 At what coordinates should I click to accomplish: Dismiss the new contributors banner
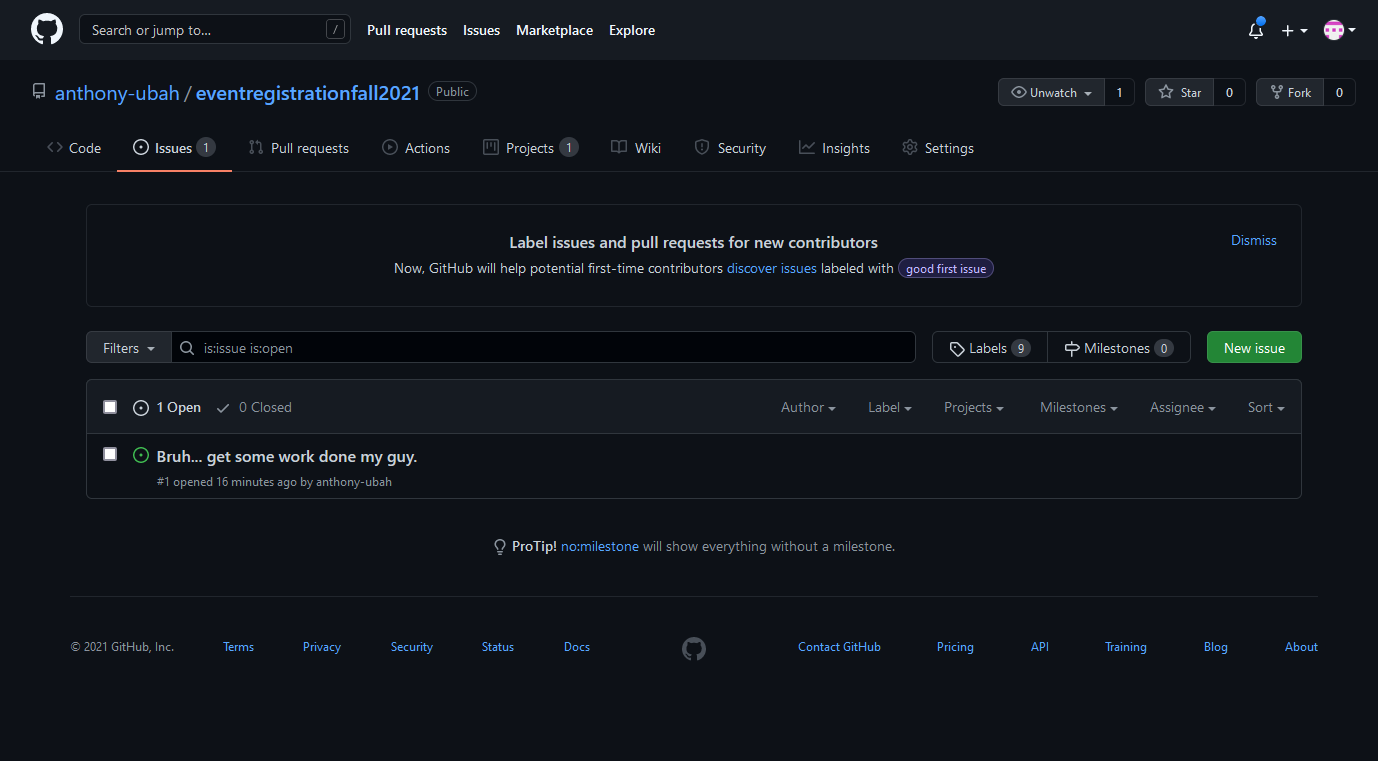(x=1253, y=240)
